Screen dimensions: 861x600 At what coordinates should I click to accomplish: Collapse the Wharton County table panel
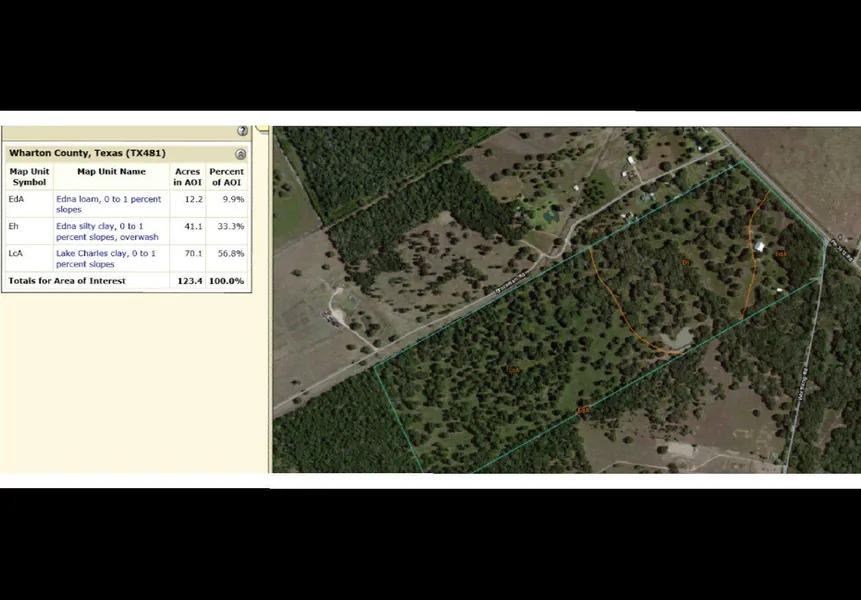[x=240, y=154]
